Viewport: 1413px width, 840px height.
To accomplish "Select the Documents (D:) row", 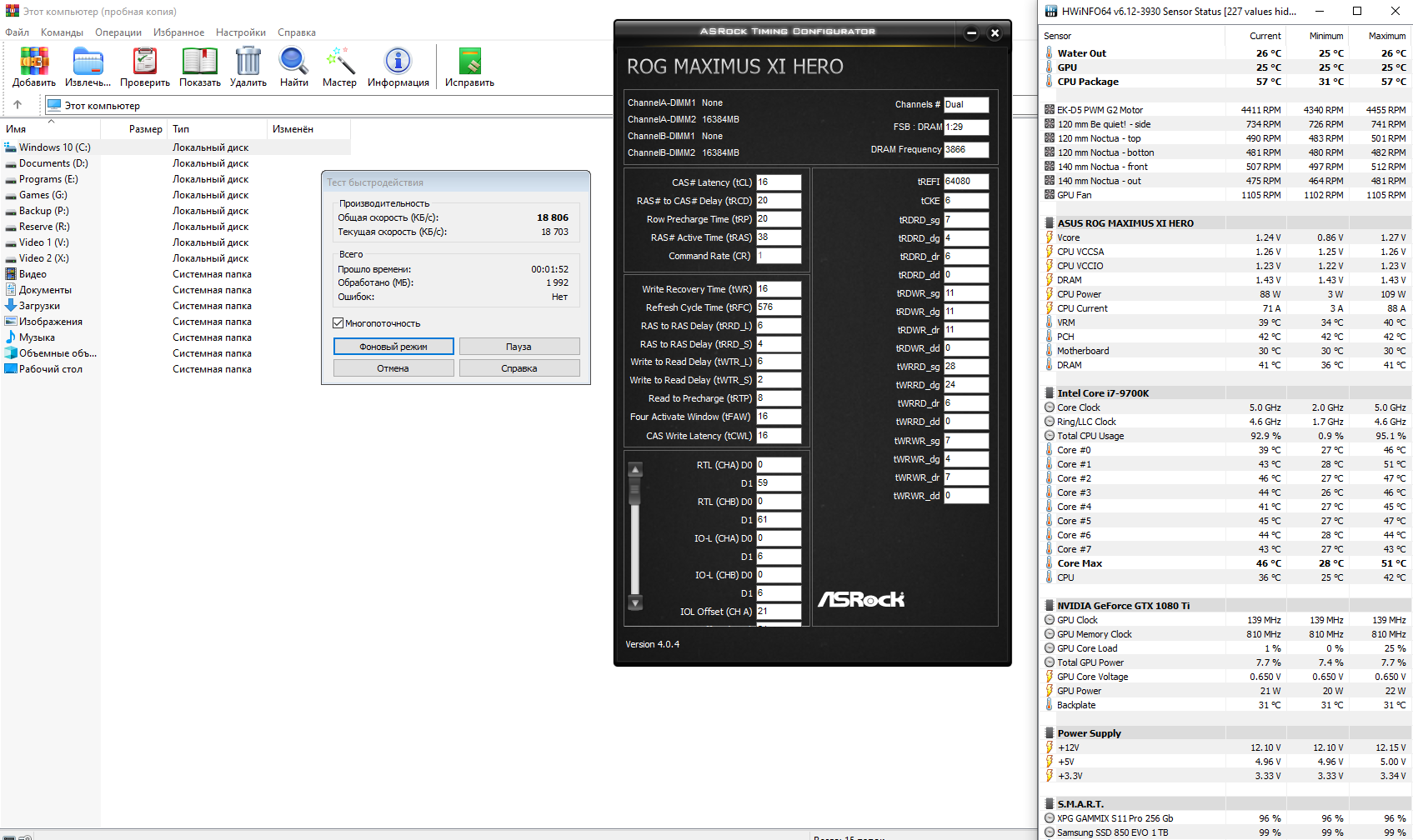I will [x=175, y=163].
